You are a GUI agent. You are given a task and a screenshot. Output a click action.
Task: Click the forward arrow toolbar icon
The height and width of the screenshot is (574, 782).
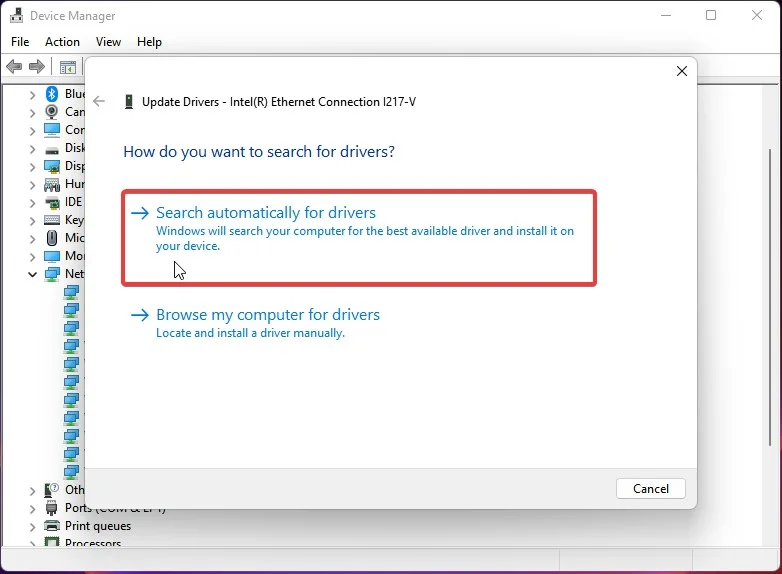point(37,66)
